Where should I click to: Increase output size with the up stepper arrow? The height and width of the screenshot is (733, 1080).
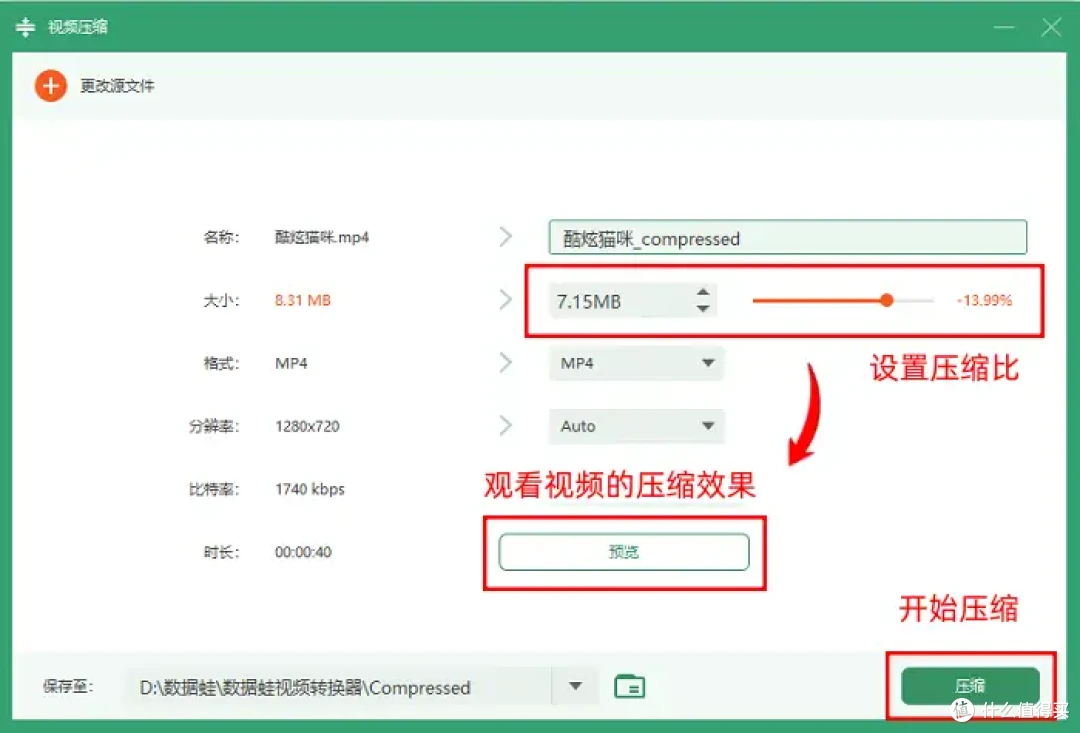703,292
